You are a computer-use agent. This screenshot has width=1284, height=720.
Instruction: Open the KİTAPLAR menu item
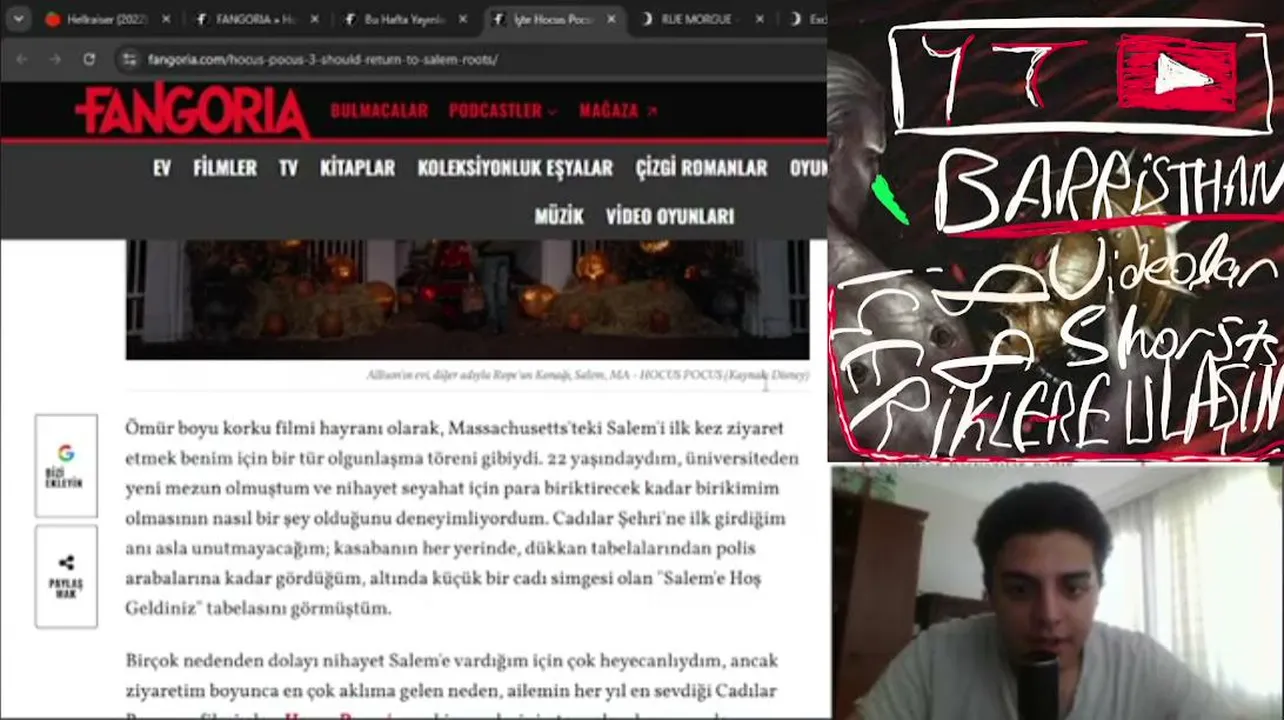click(357, 168)
